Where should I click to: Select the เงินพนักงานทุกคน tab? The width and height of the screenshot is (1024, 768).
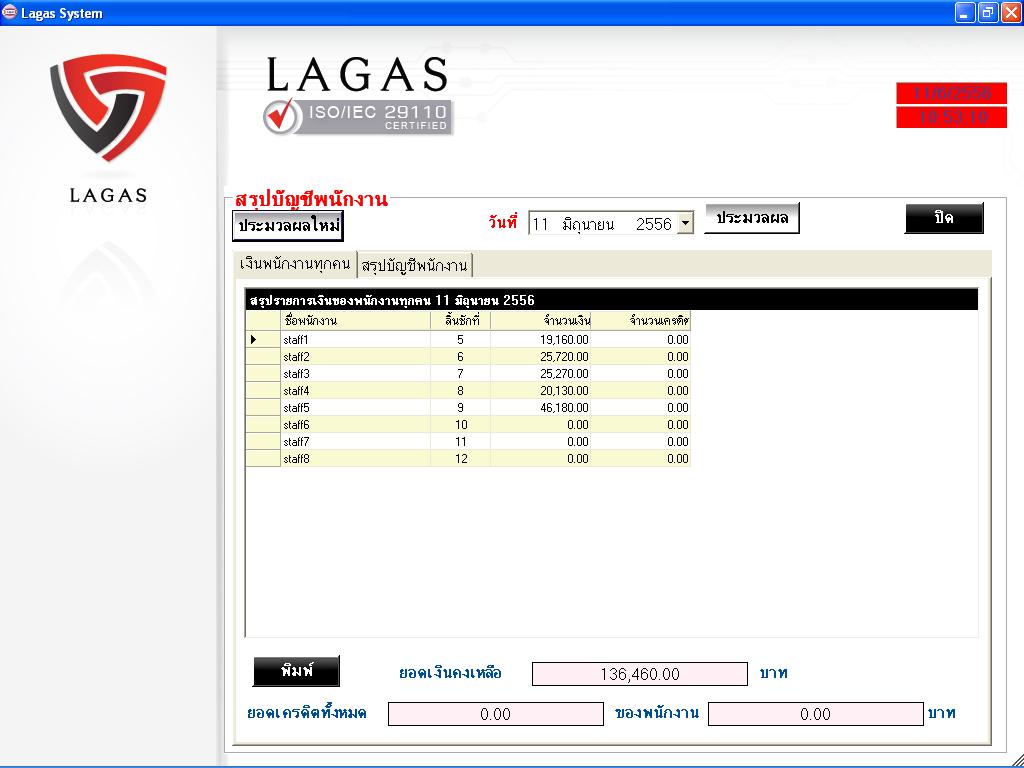click(x=294, y=264)
